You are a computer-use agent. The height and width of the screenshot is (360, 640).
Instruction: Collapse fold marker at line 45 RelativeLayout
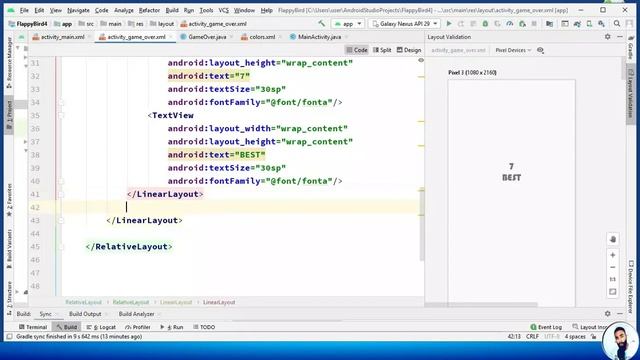[61, 247]
